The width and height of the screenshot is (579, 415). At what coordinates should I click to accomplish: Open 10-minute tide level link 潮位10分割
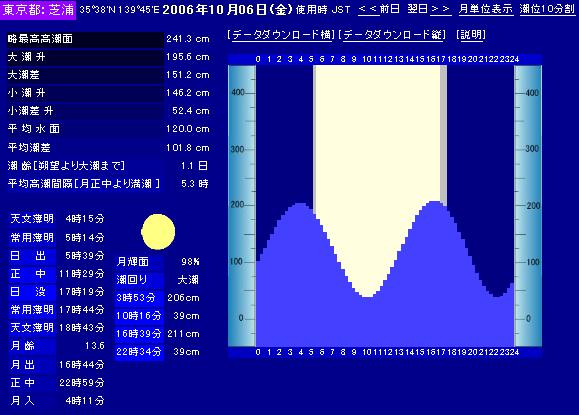[547, 9]
